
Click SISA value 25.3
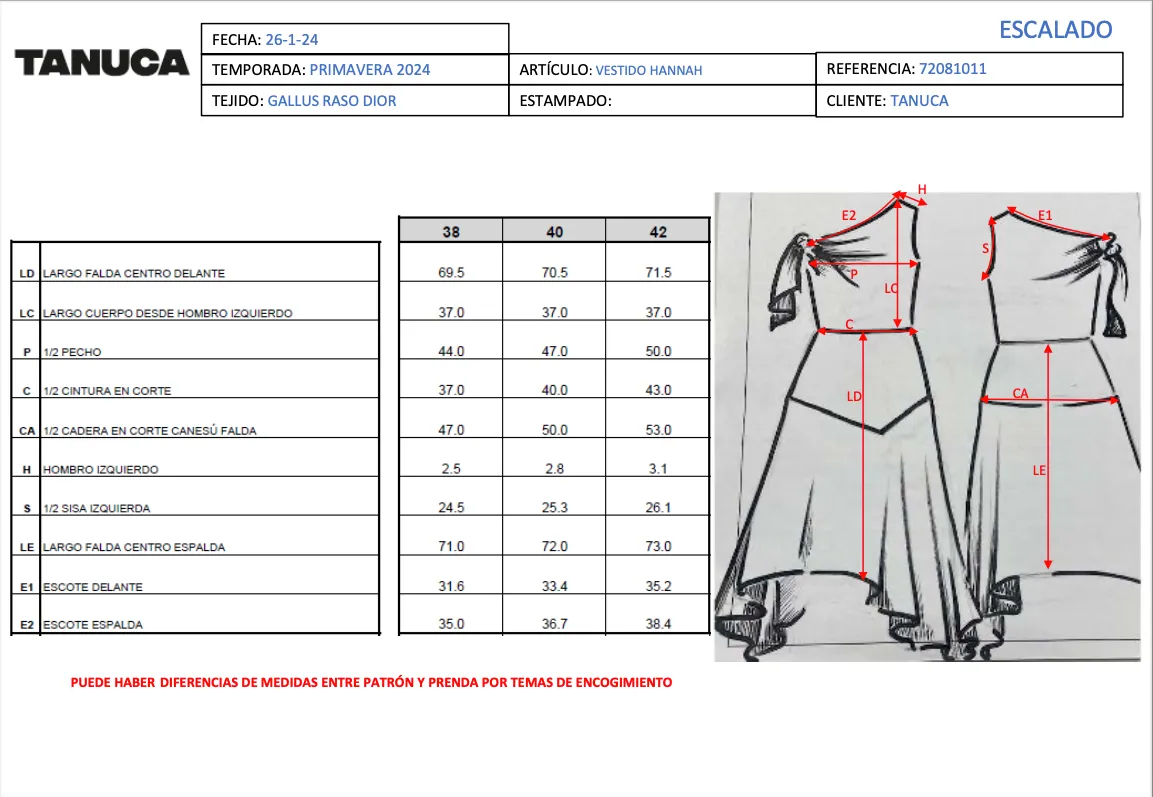click(x=554, y=507)
